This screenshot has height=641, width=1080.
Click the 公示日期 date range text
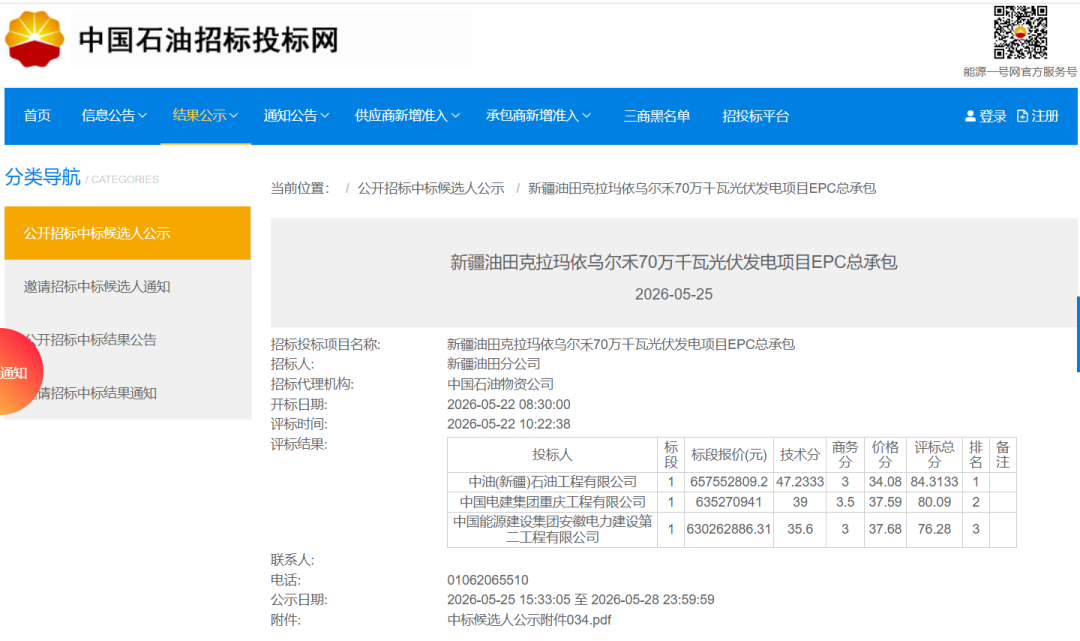pyautogui.click(x=581, y=600)
